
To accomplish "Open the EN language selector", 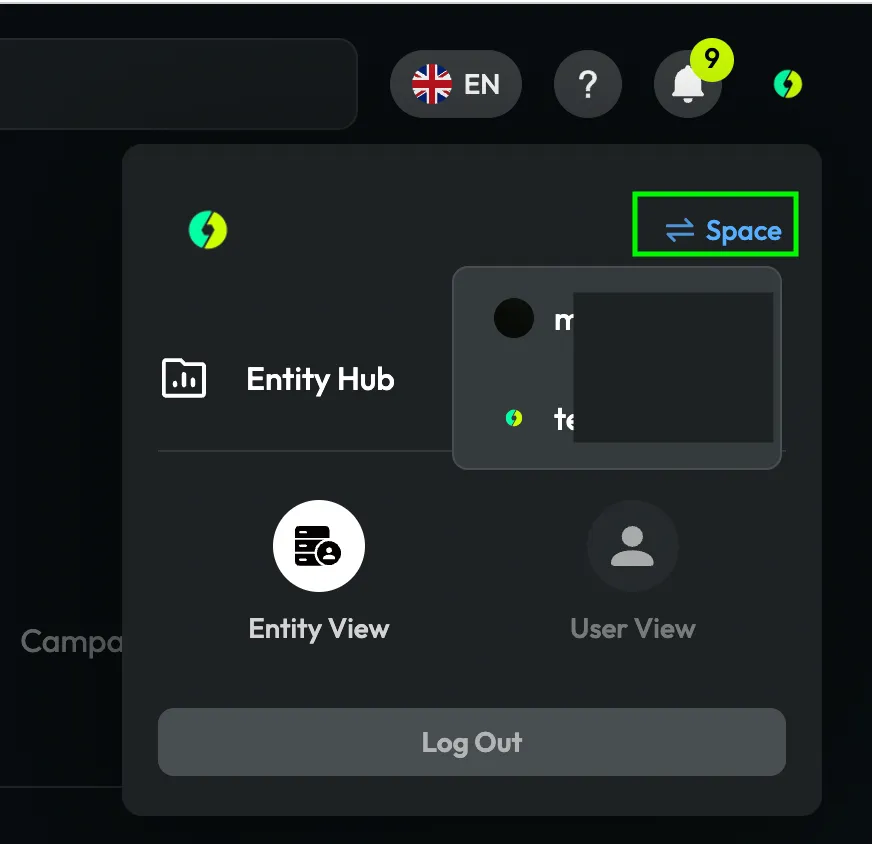I will pos(456,84).
